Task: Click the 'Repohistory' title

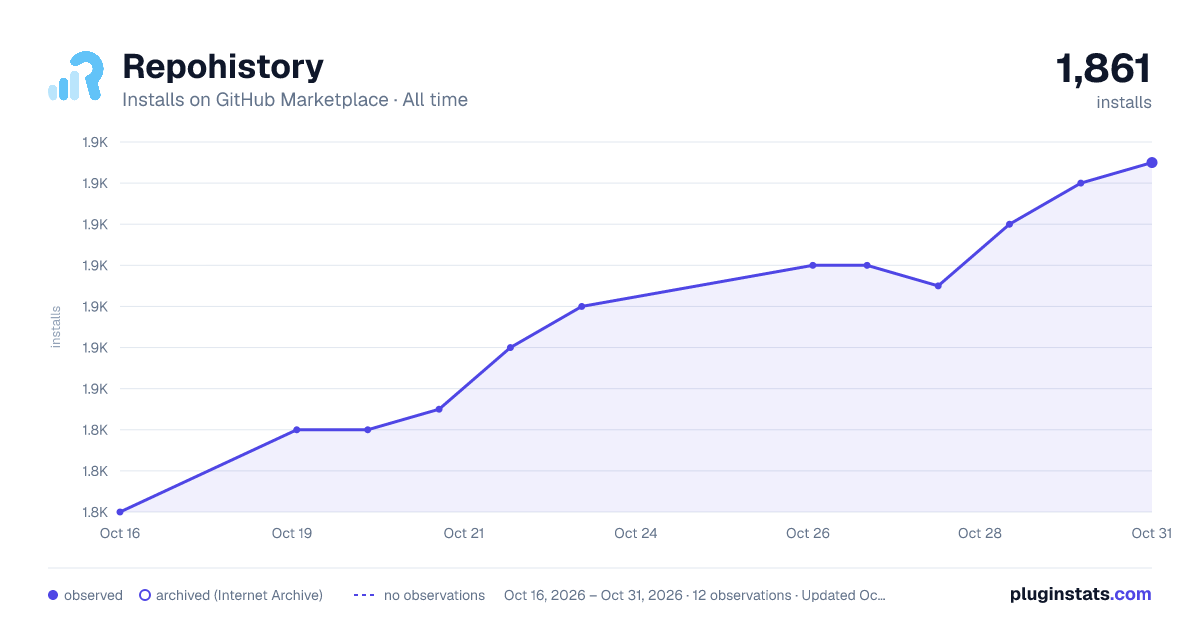Action: point(223,67)
